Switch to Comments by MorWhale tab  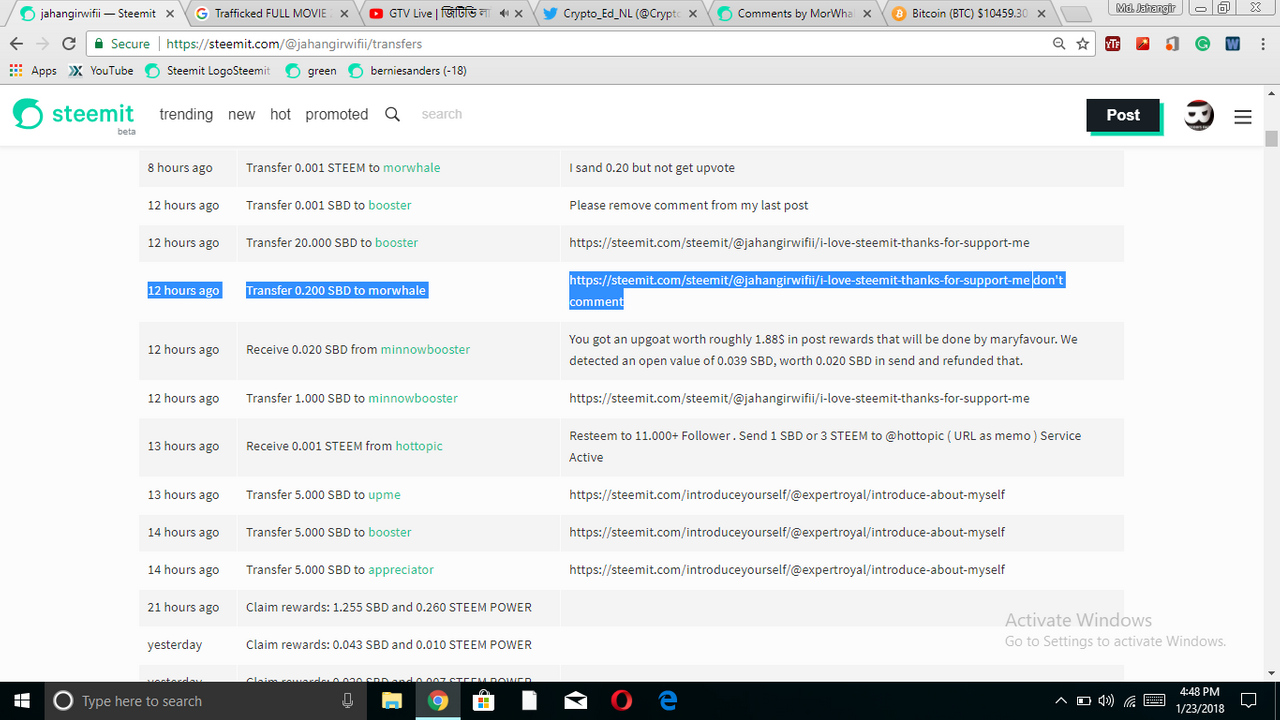coord(793,14)
